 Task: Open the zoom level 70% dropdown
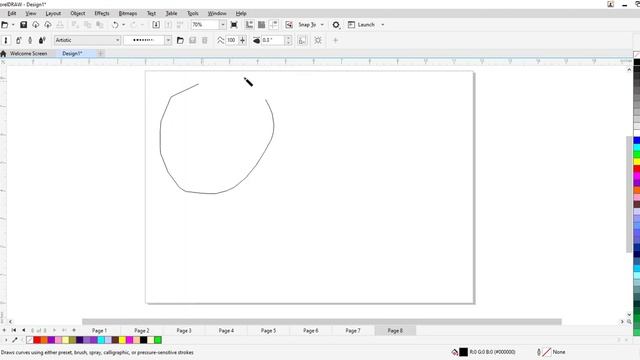pos(222,25)
